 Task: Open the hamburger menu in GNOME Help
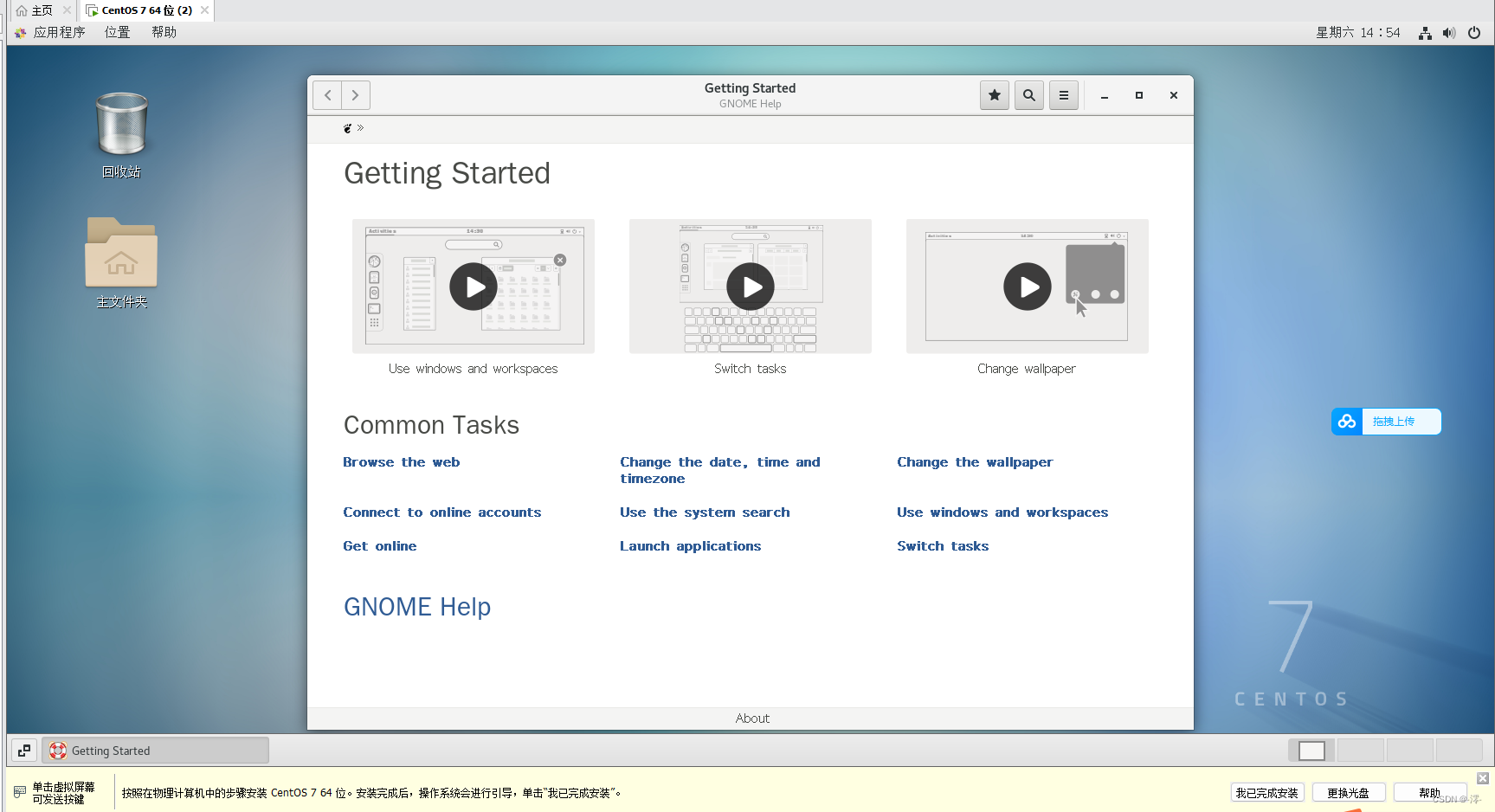click(1064, 95)
